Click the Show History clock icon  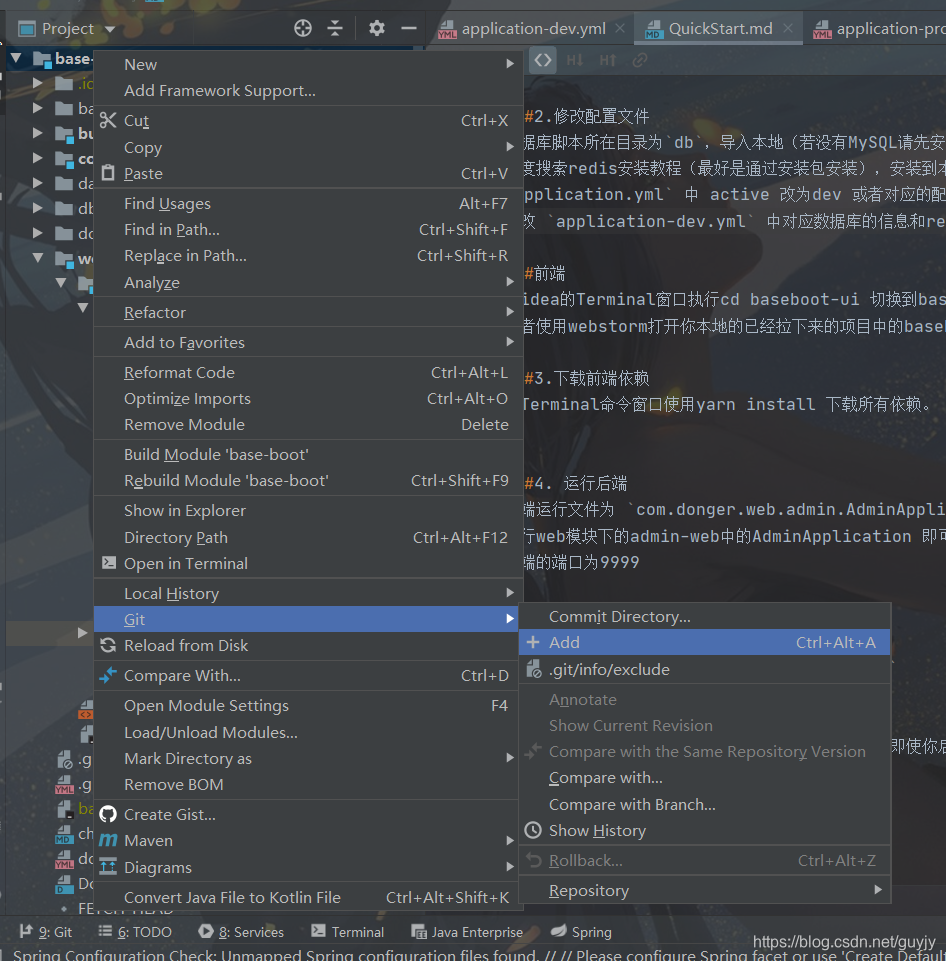pos(533,830)
